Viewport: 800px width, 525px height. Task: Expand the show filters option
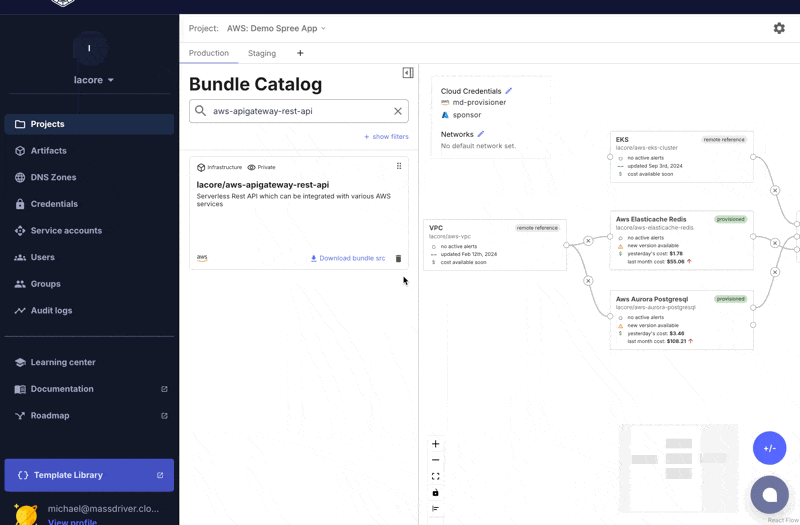point(386,137)
